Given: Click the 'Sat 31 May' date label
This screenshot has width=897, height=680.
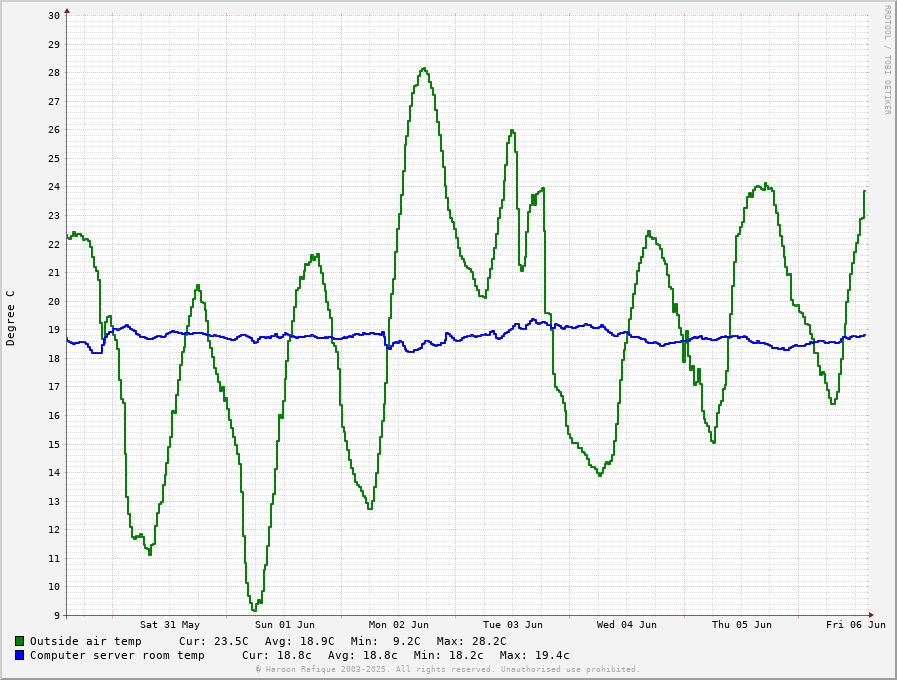Looking at the screenshot, I should pyautogui.click(x=170, y=625).
